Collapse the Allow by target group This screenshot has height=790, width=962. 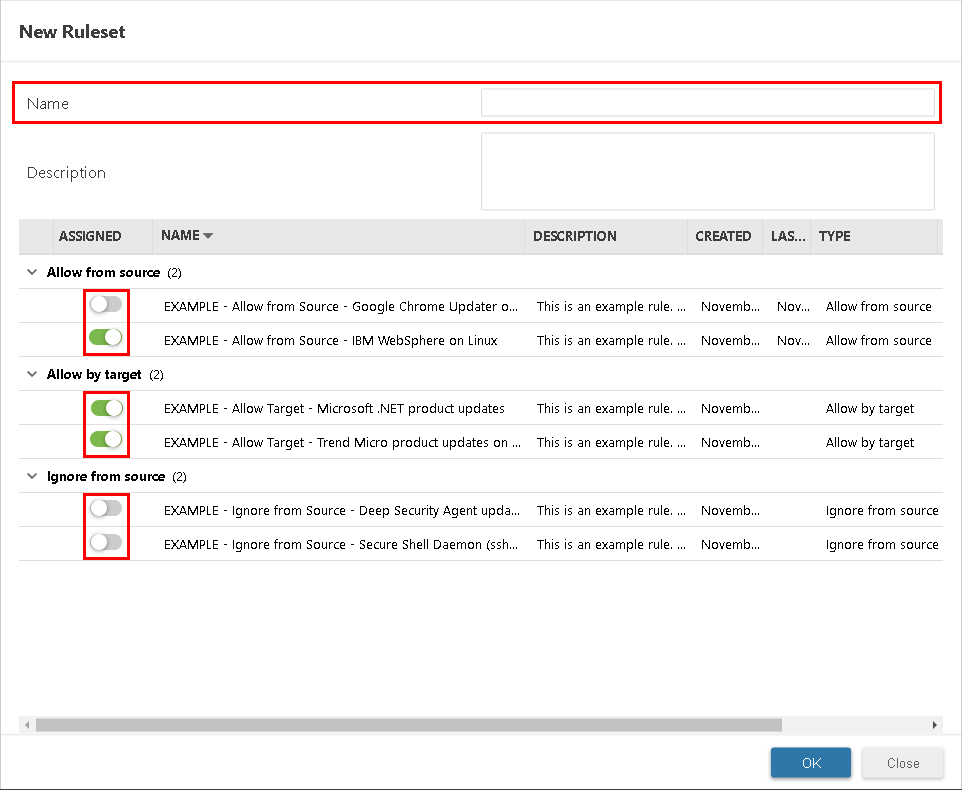(31, 374)
